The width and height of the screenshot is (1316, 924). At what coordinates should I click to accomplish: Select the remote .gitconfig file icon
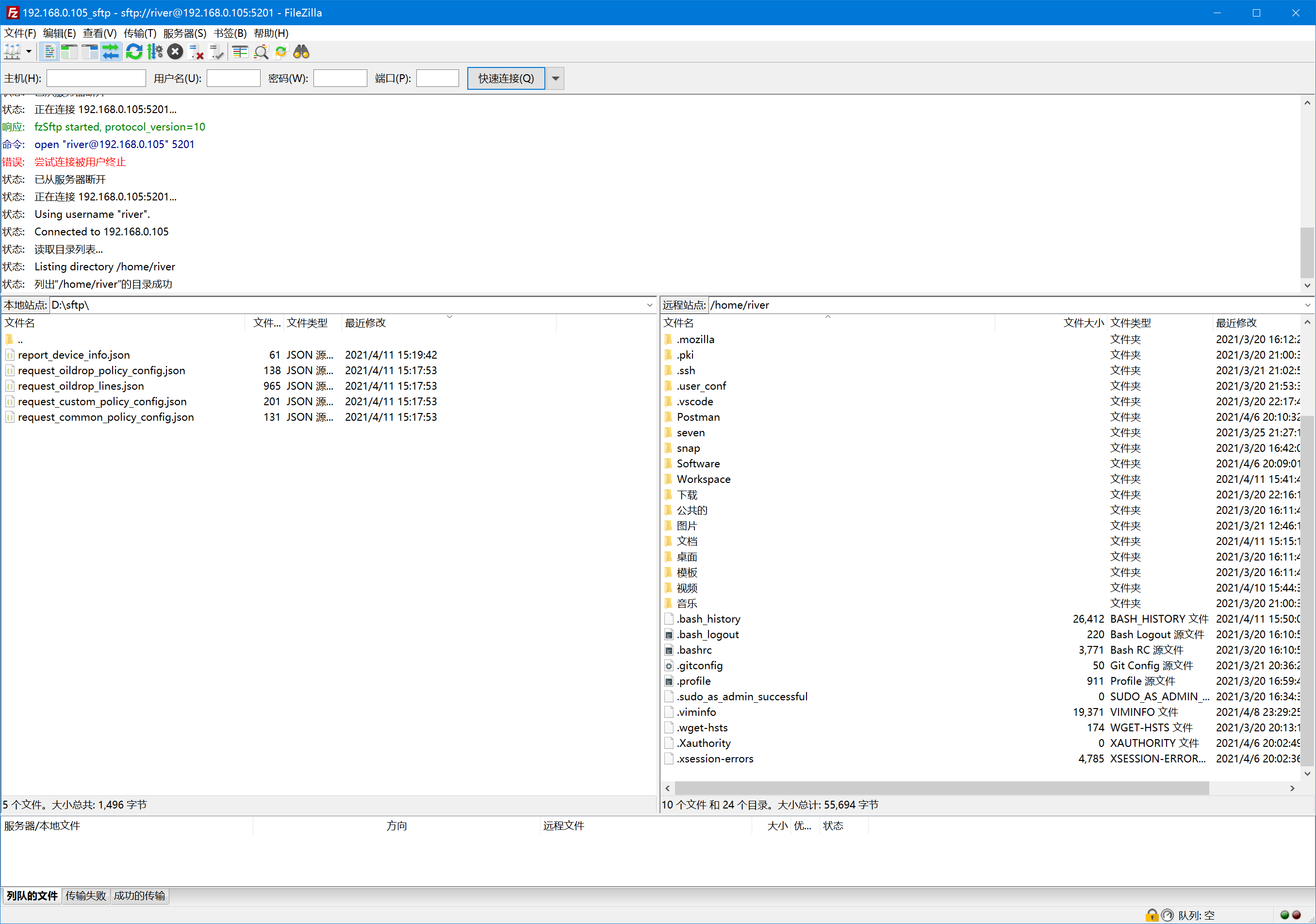tap(668, 665)
